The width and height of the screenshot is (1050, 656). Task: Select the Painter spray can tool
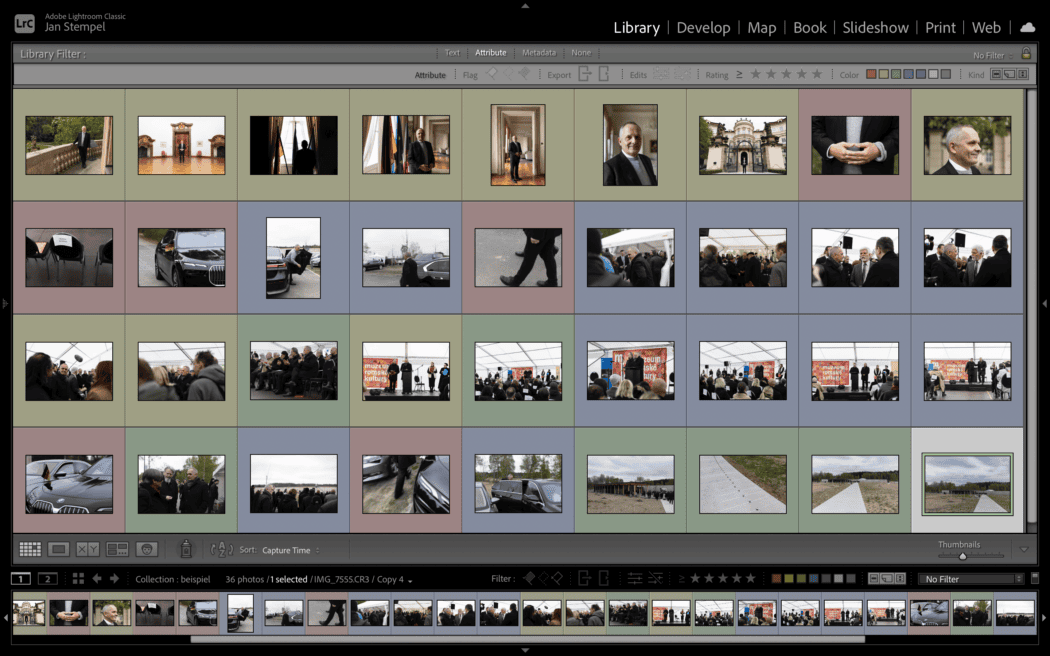[185, 549]
